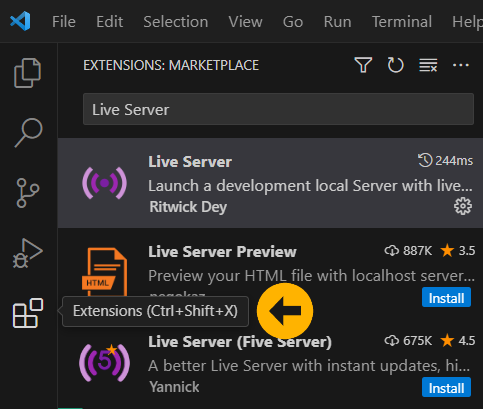Refresh the extensions marketplace list
This screenshot has height=411, width=483.
coord(395,65)
